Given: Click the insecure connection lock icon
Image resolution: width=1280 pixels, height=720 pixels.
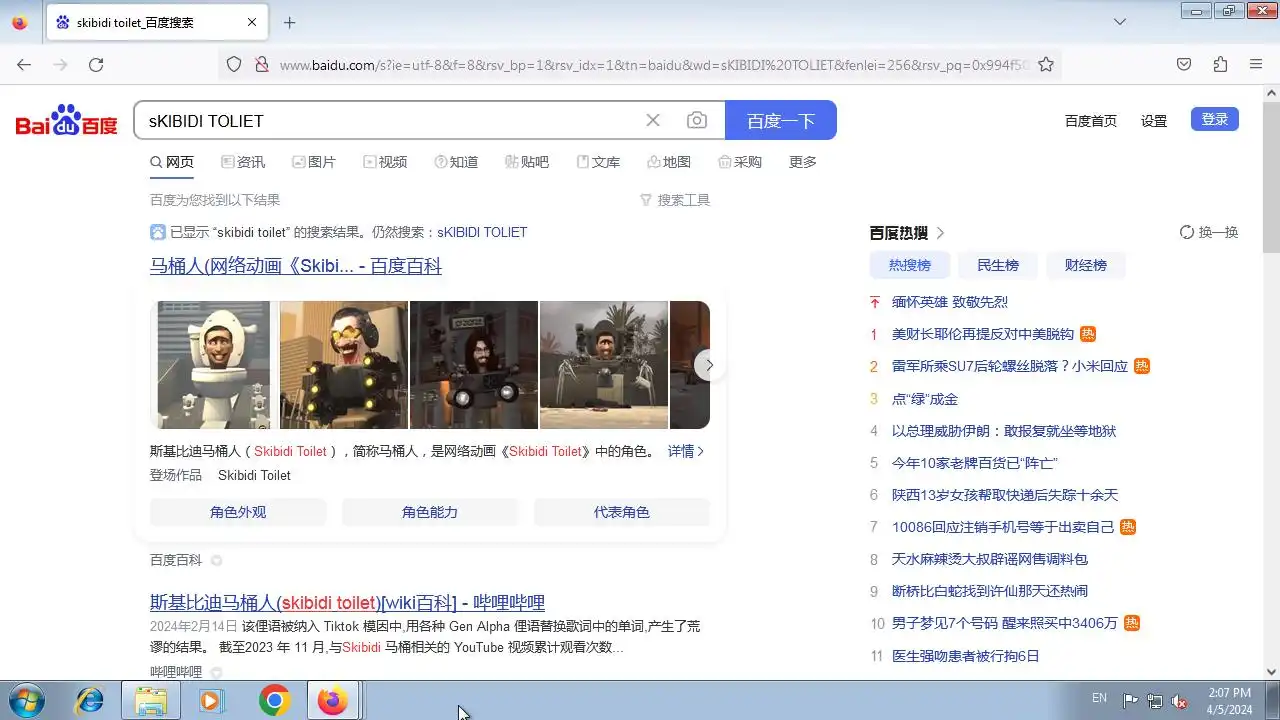Looking at the screenshot, I should pos(262,64).
